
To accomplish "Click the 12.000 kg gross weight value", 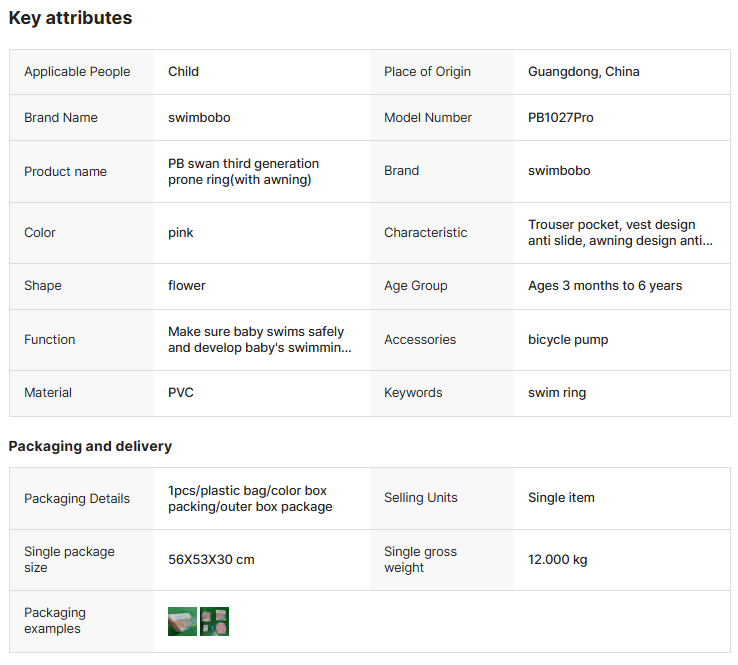I will coord(557,560).
